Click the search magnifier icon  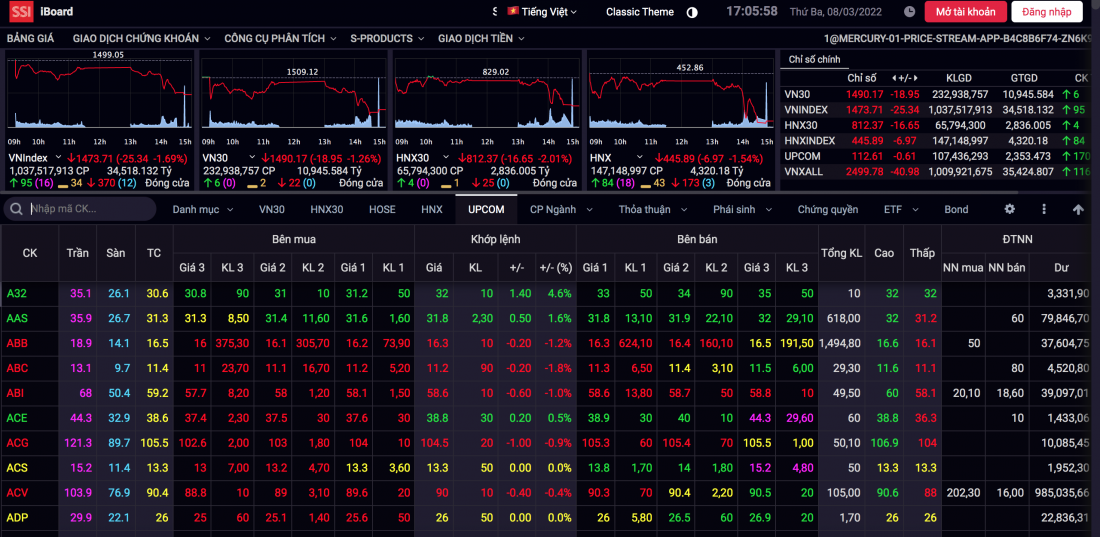coord(17,209)
